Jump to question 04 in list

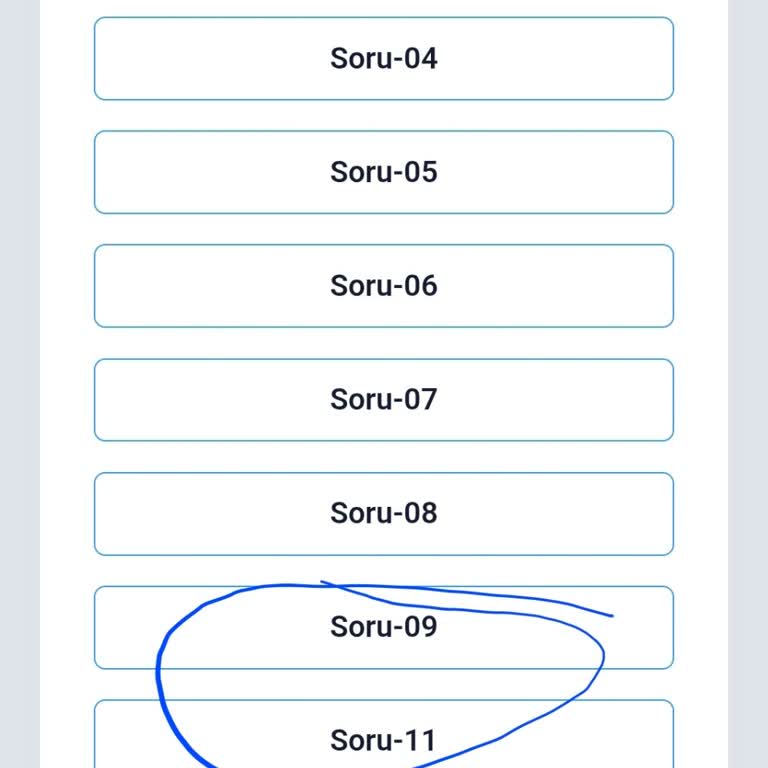click(x=383, y=58)
